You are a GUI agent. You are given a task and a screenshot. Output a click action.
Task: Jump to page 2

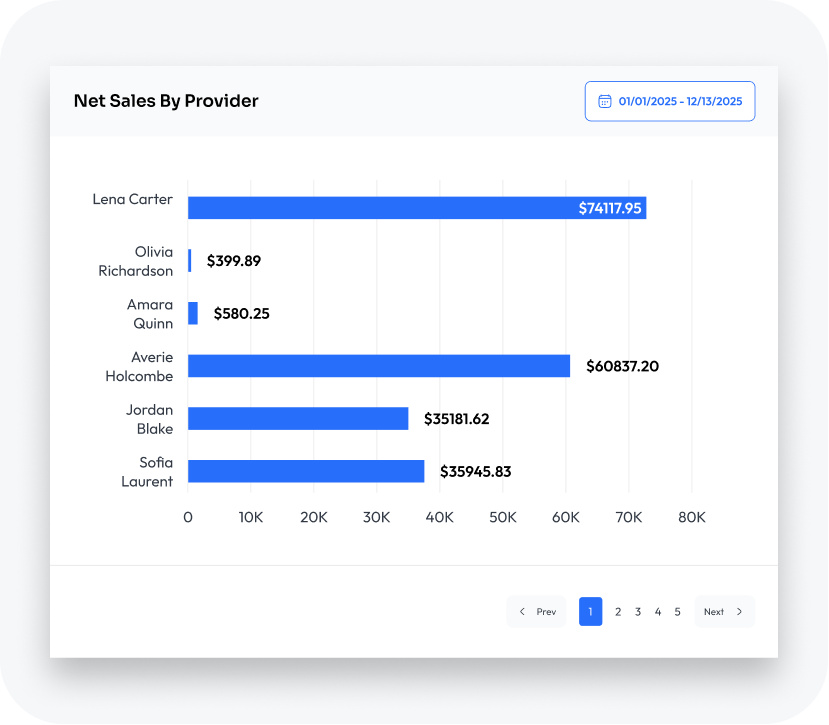618,612
